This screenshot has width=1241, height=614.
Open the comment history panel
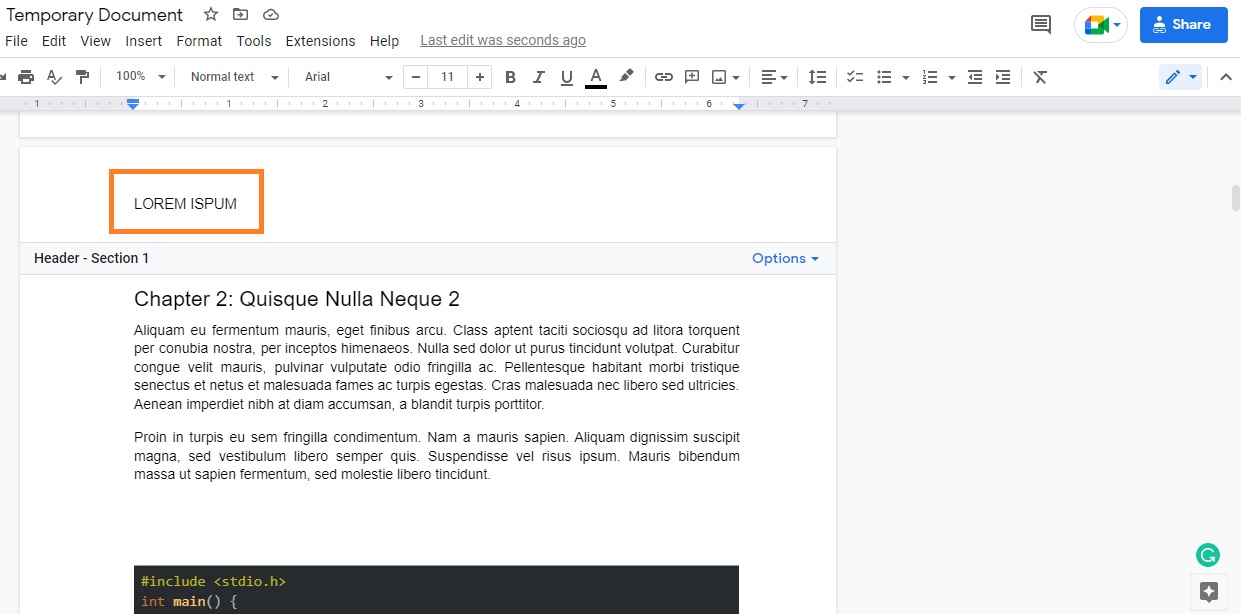(x=1039, y=23)
